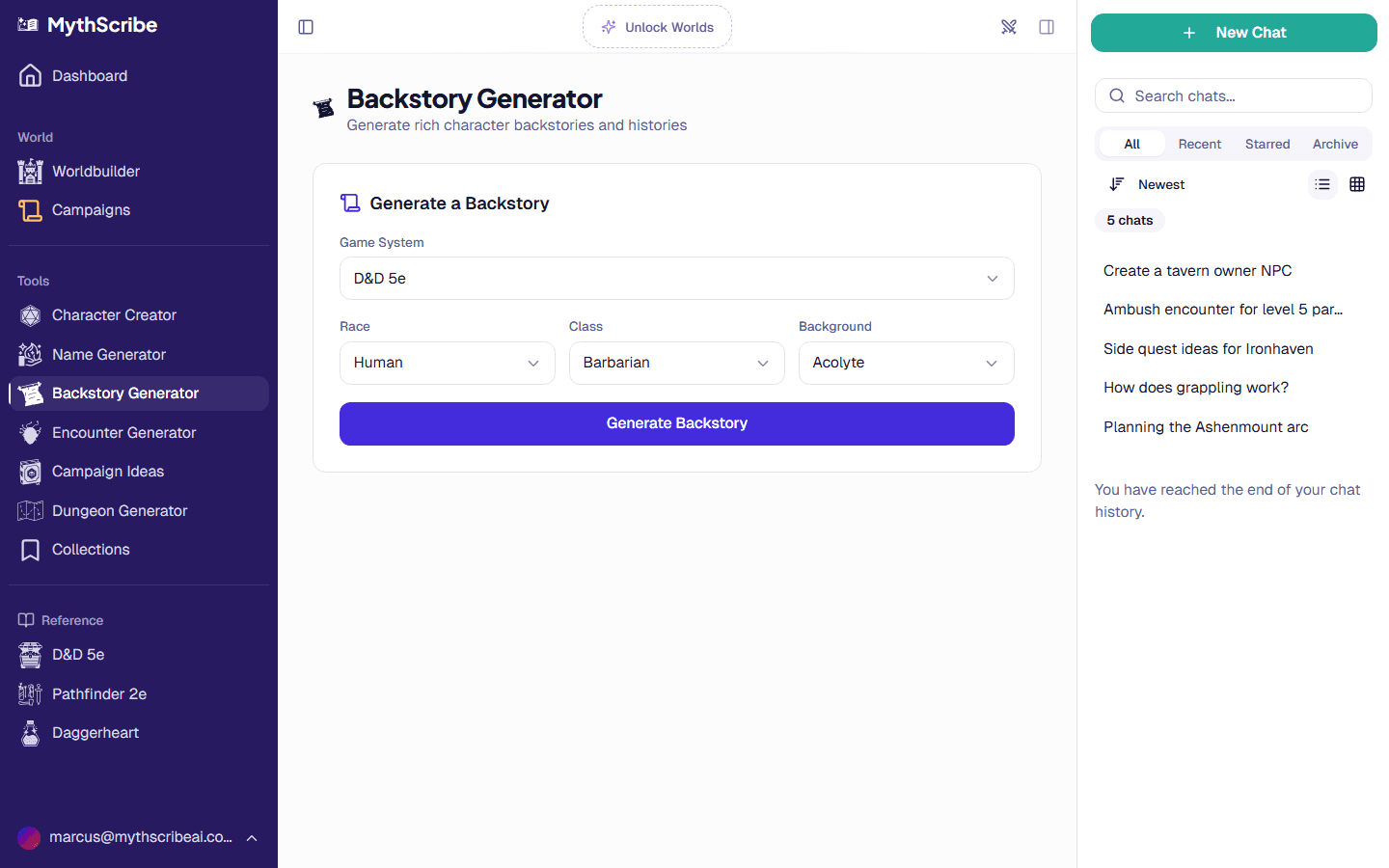Expand the Class dropdown showing Barbarian

676,363
